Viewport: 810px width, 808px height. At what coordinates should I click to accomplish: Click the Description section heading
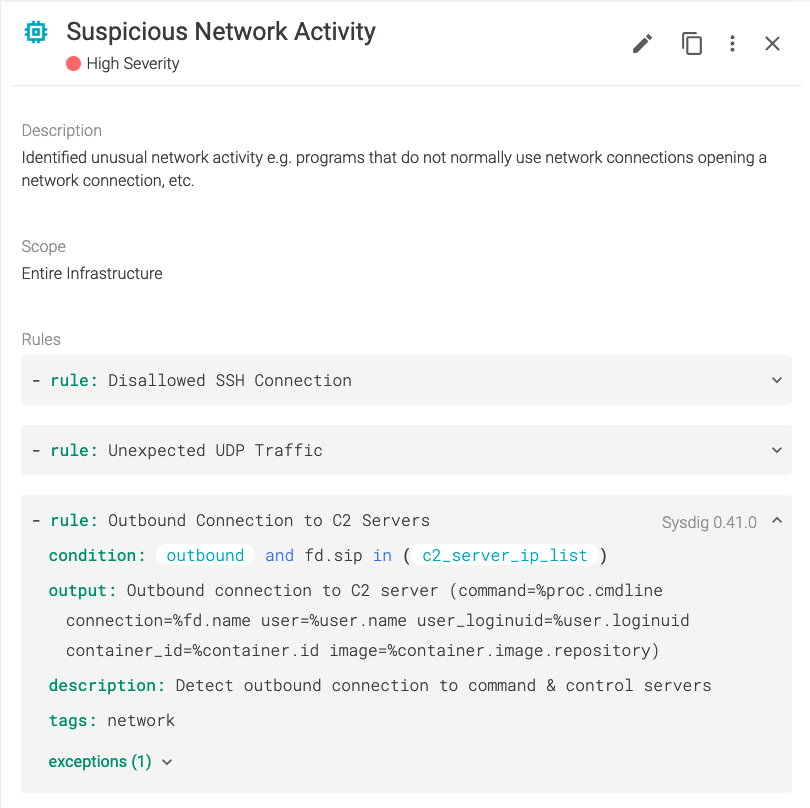click(61, 130)
